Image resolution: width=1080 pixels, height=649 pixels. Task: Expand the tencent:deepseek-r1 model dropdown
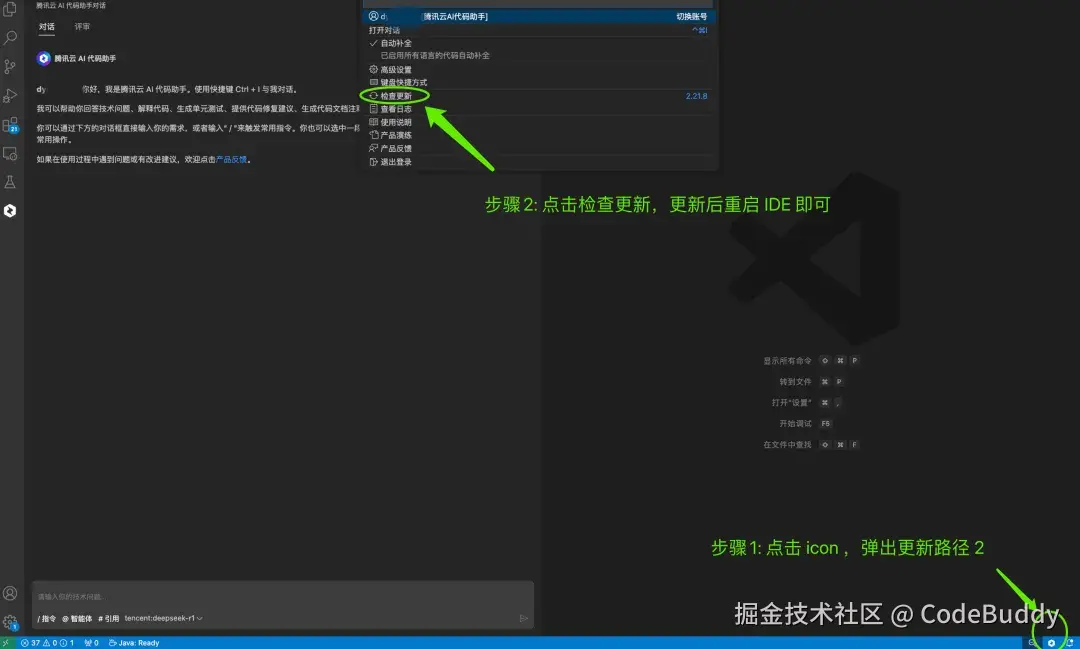click(163, 618)
